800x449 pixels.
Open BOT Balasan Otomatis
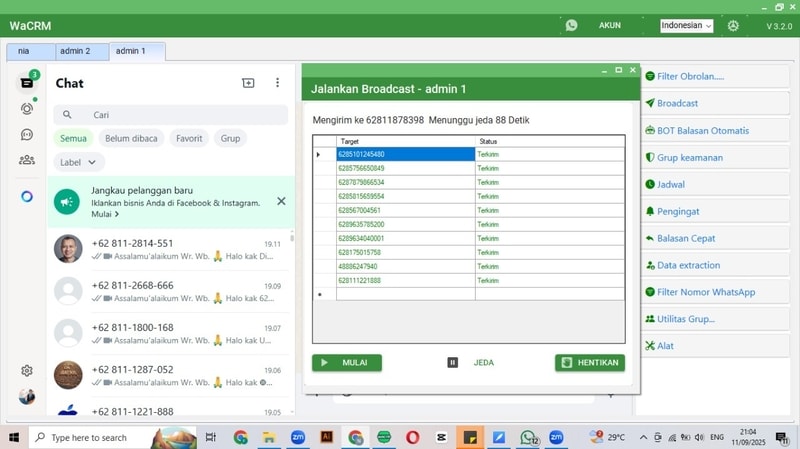click(x=714, y=131)
